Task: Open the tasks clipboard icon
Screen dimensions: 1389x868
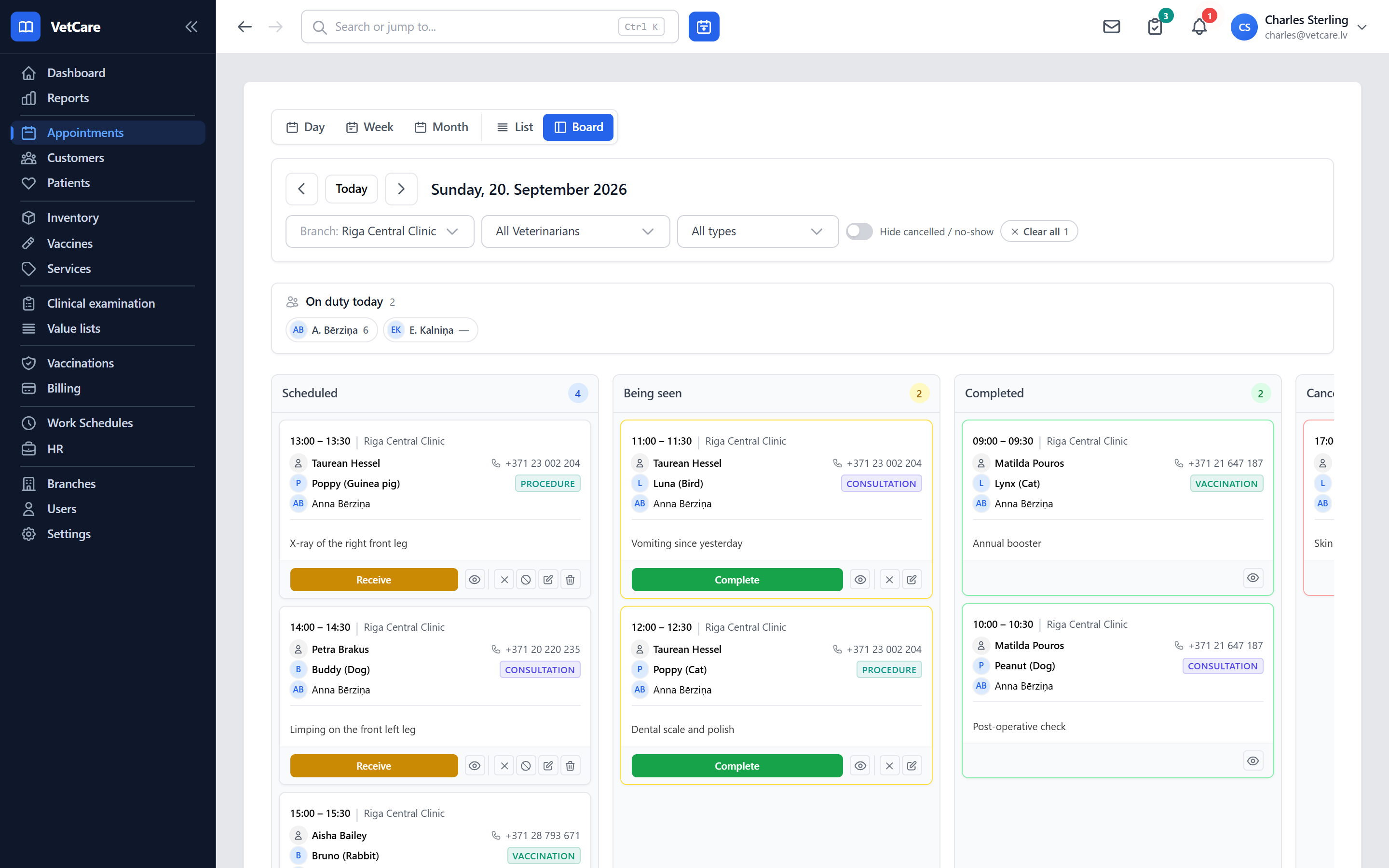Action: (1155, 27)
